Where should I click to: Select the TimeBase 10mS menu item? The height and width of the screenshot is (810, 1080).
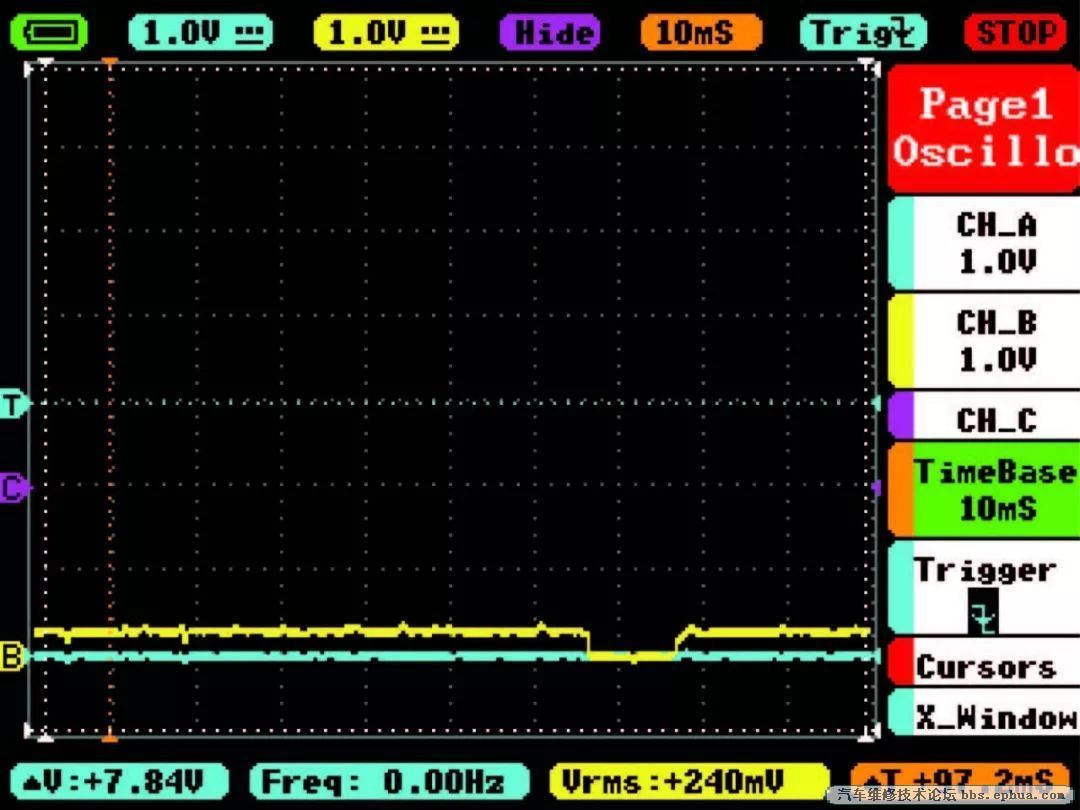click(x=984, y=490)
